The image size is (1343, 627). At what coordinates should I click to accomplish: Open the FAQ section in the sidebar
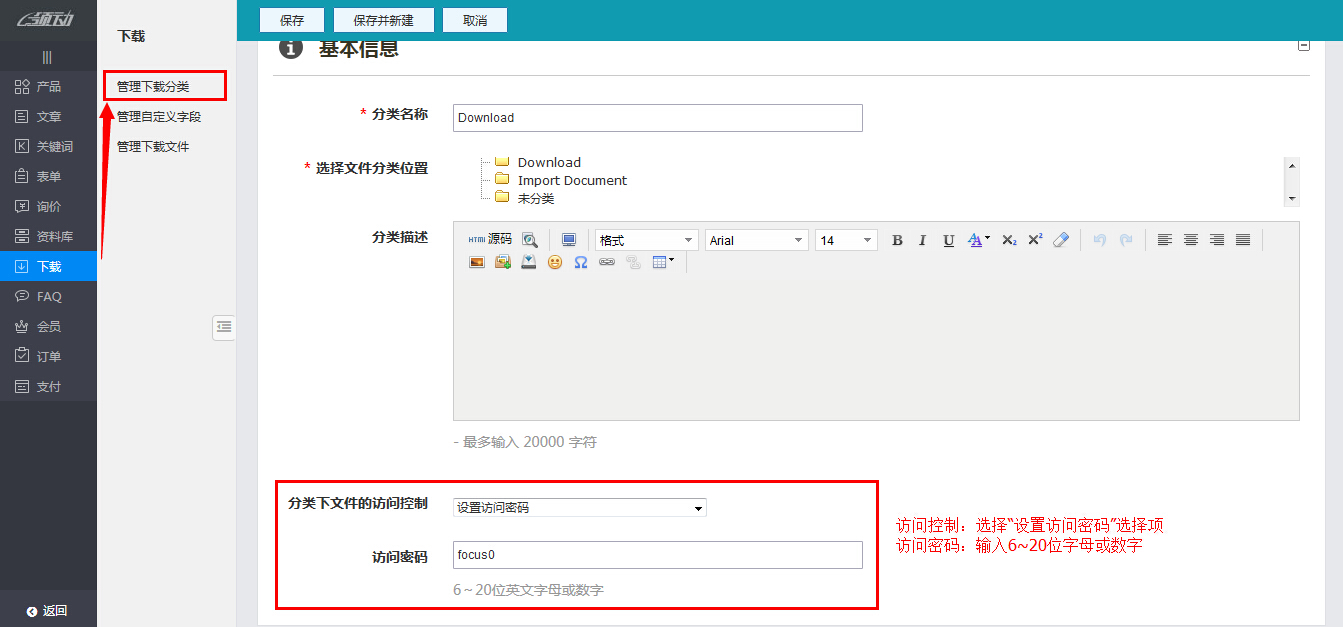48,296
